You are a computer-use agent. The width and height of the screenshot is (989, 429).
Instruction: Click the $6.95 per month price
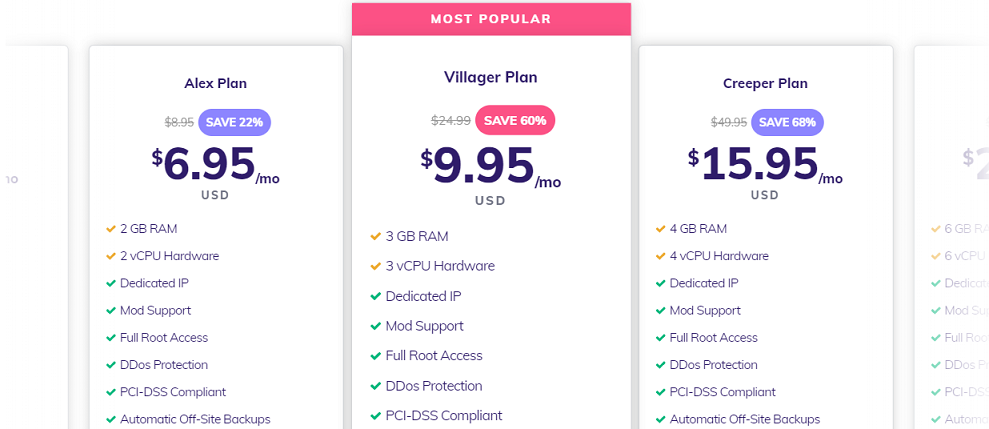(208, 164)
